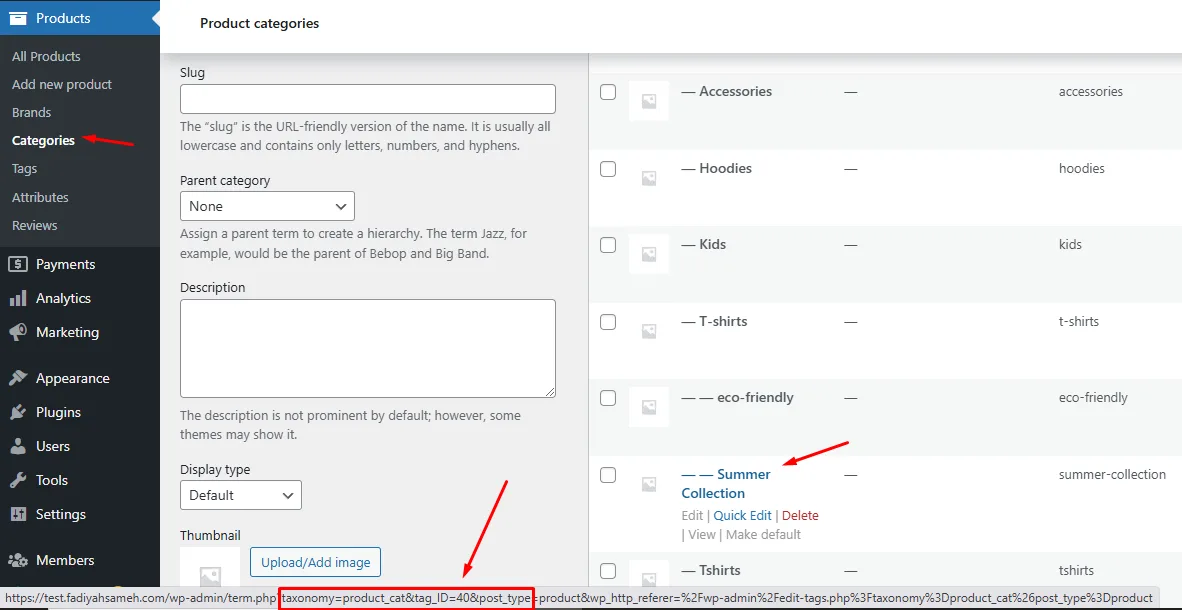Select the Kids row checkbox
Screen dimensions: 1182x610
click(x=608, y=245)
